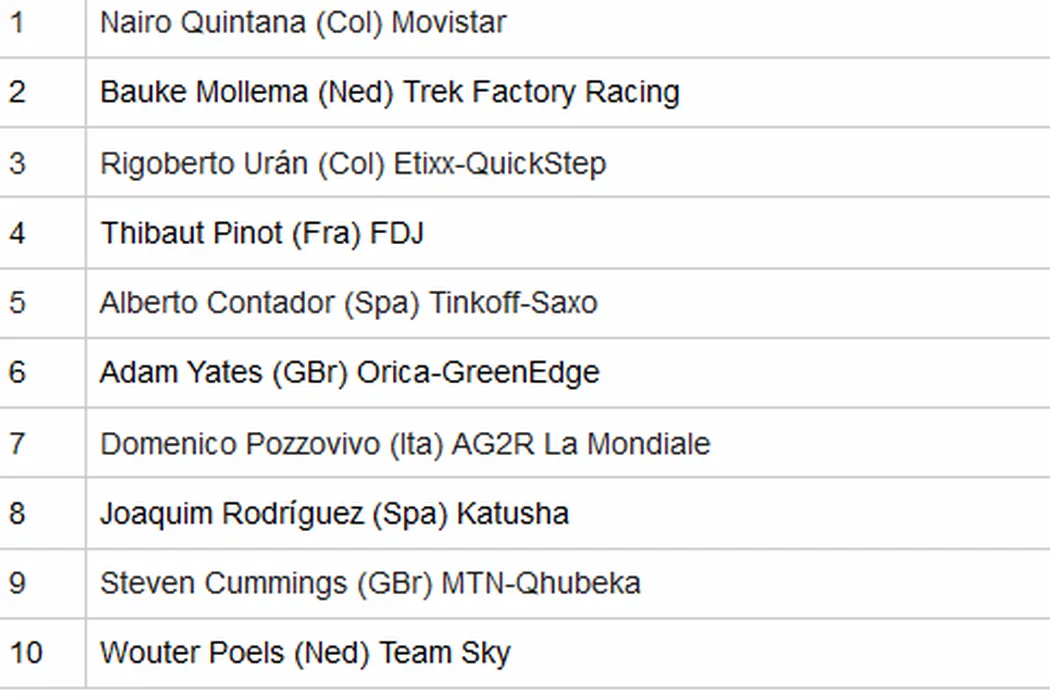Select Wouter Poels Team Sky entry
The width and height of the screenshot is (1050, 700).
click(x=305, y=653)
